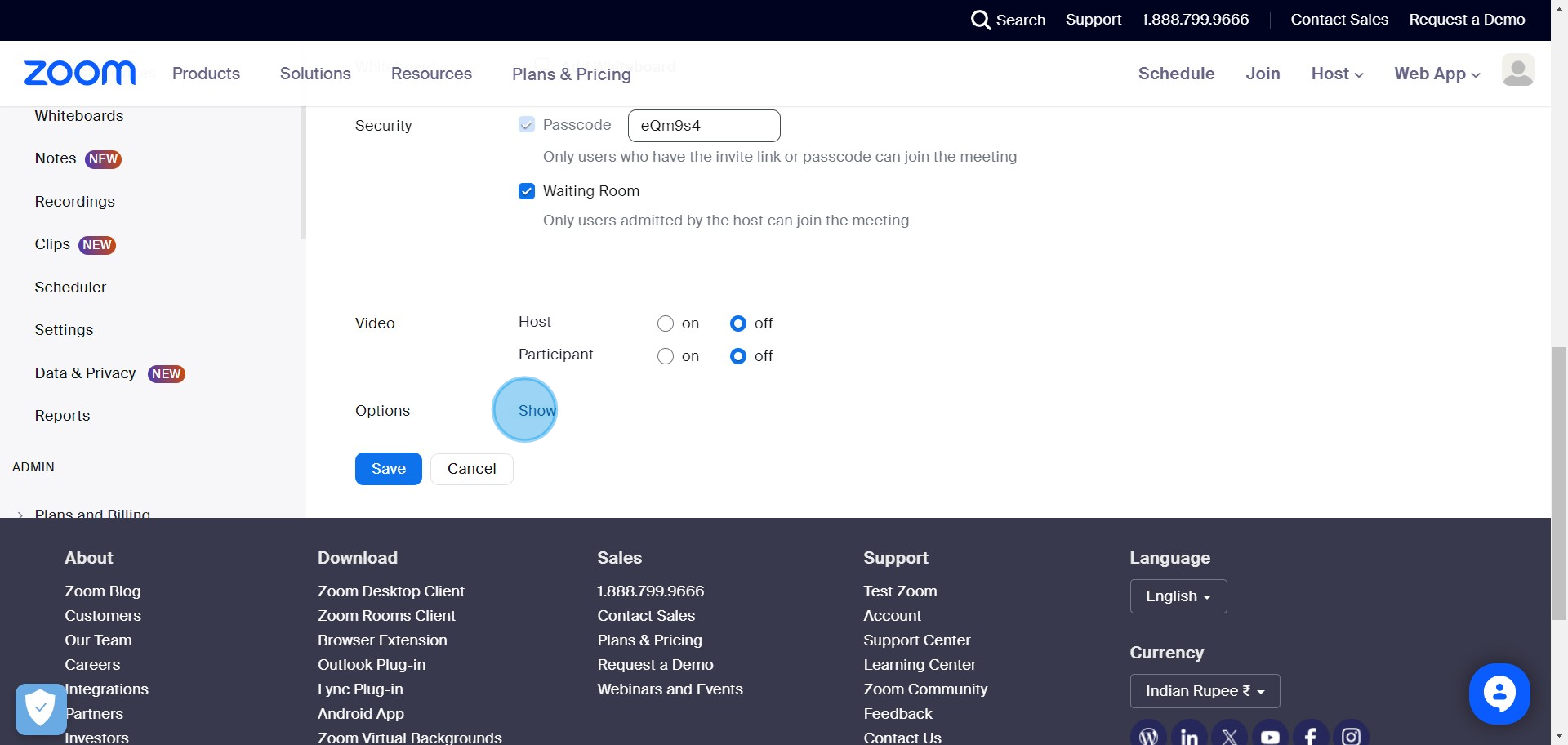Show the meeting Options
This screenshot has width=1568, height=745.
537,411
